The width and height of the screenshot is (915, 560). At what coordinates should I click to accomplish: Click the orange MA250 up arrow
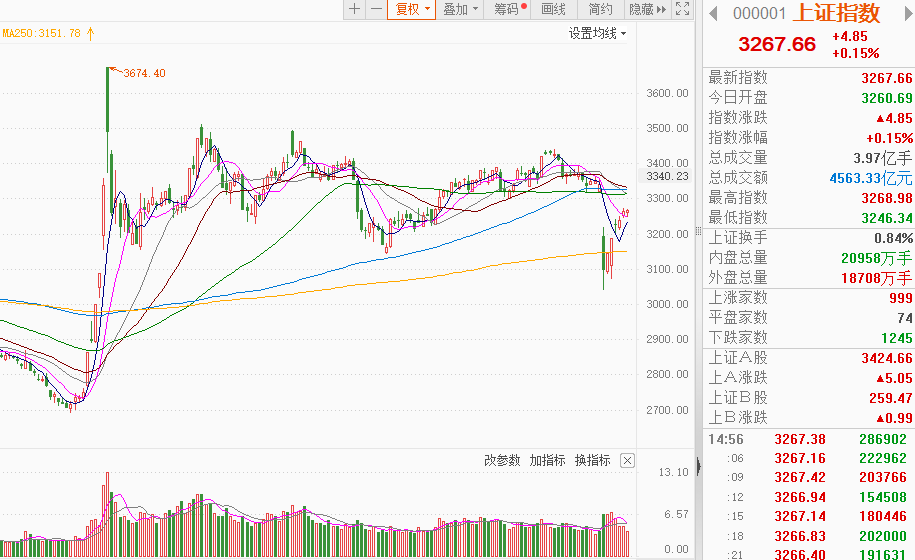[x=90, y=33]
